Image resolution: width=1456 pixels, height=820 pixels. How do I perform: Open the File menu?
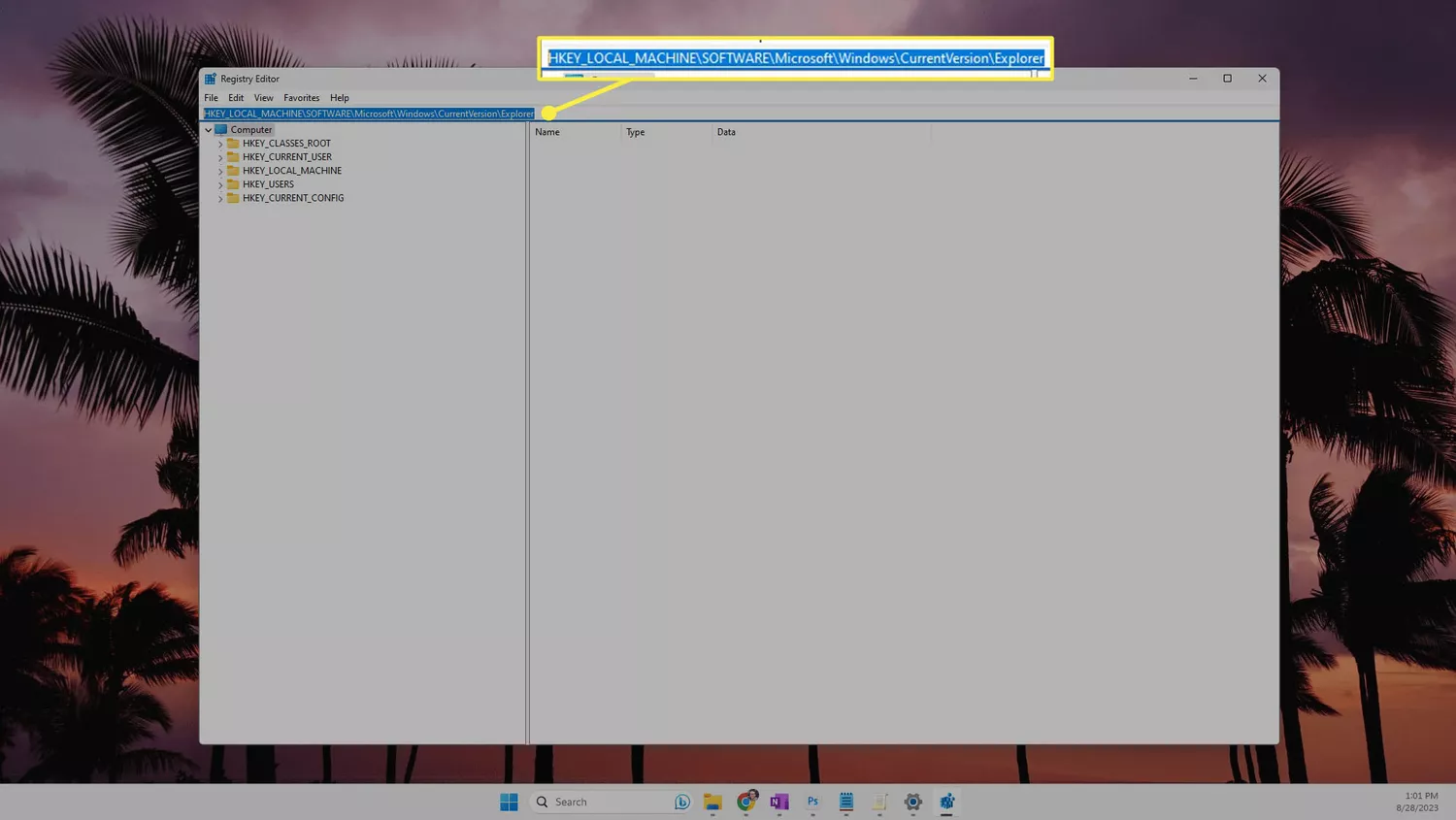coord(211,98)
